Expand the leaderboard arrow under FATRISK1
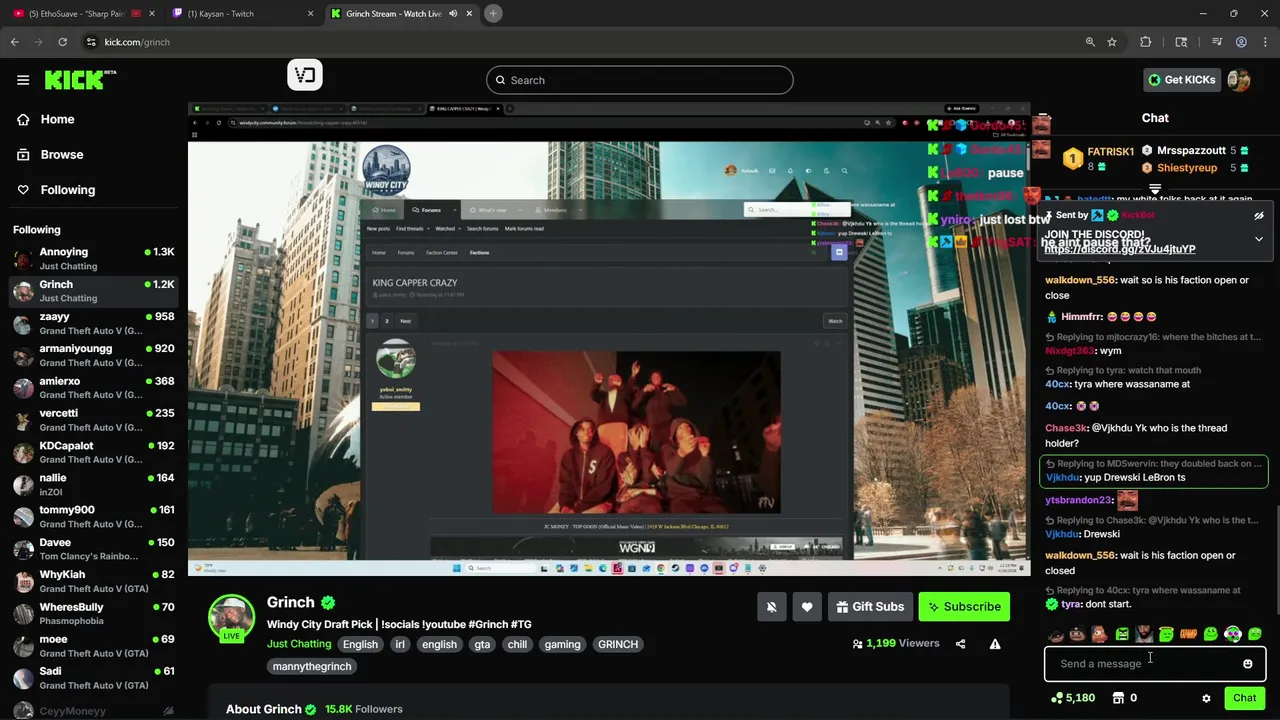Image resolution: width=1280 pixels, height=720 pixels. pos(1155,188)
